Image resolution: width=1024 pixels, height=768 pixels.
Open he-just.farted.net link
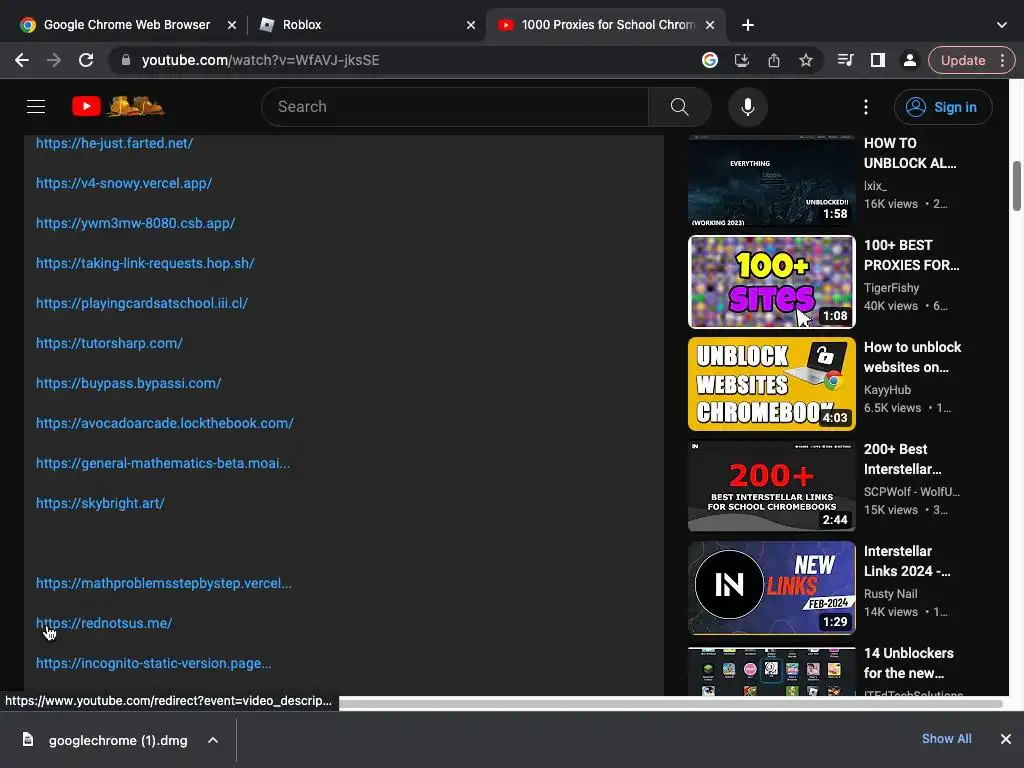[114, 143]
